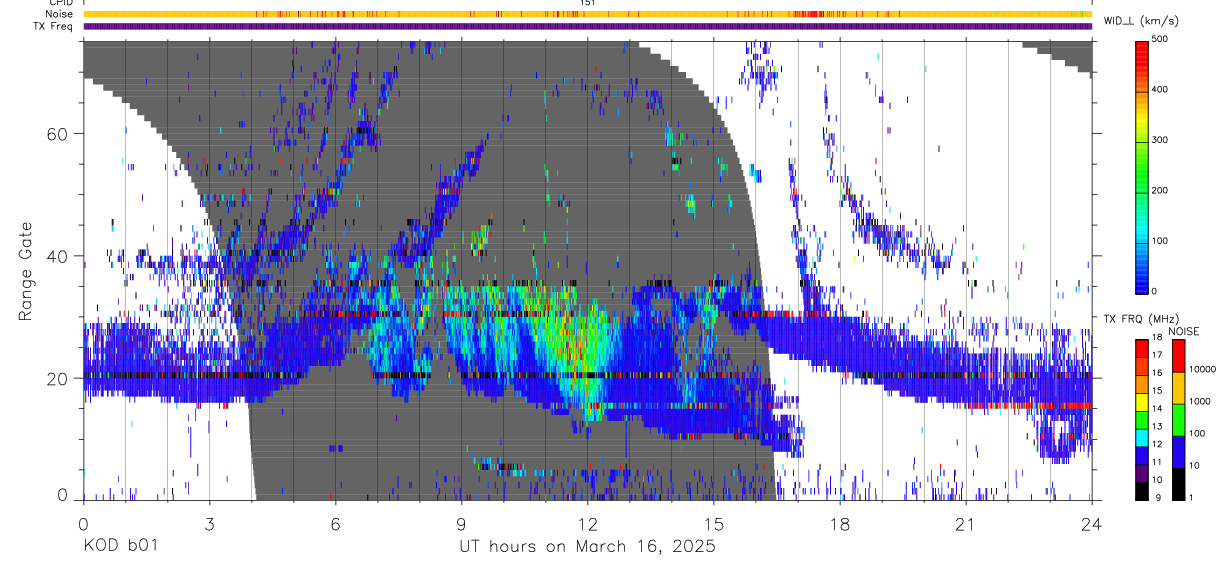Click the cyan swatch in the TX FRQ legend

pos(1142,436)
